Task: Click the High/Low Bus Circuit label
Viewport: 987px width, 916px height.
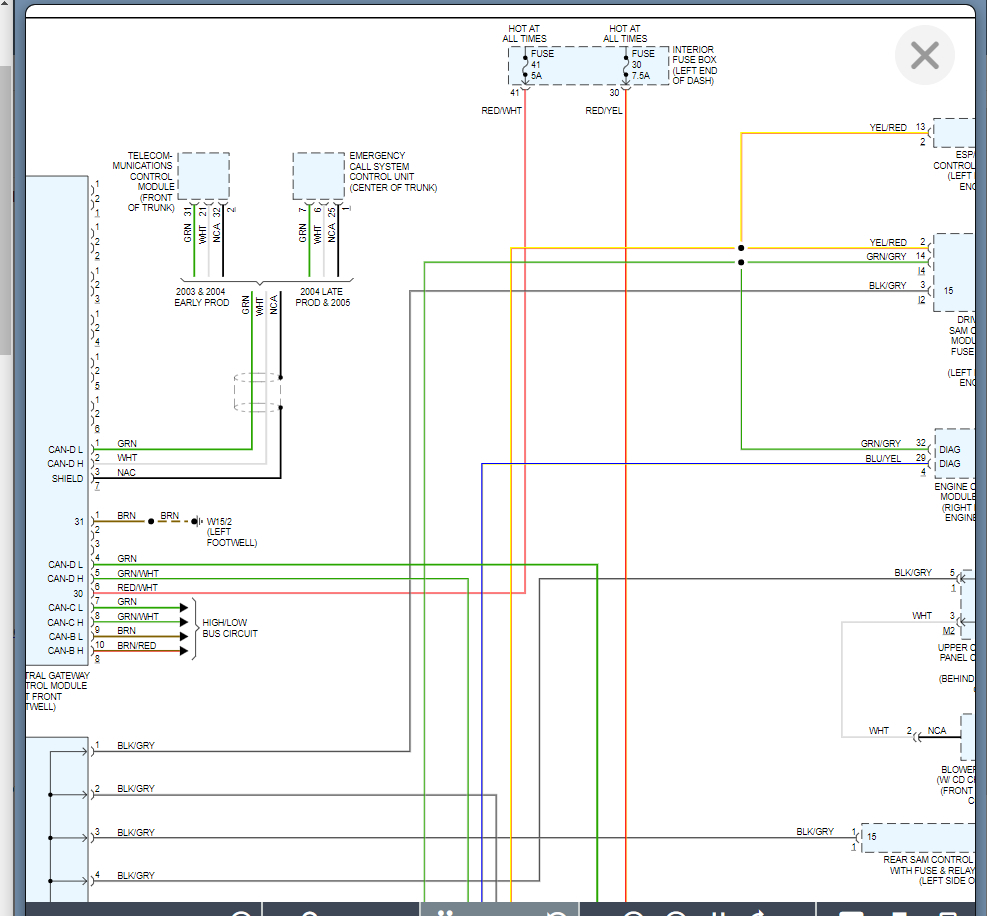Action: point(230,628)
